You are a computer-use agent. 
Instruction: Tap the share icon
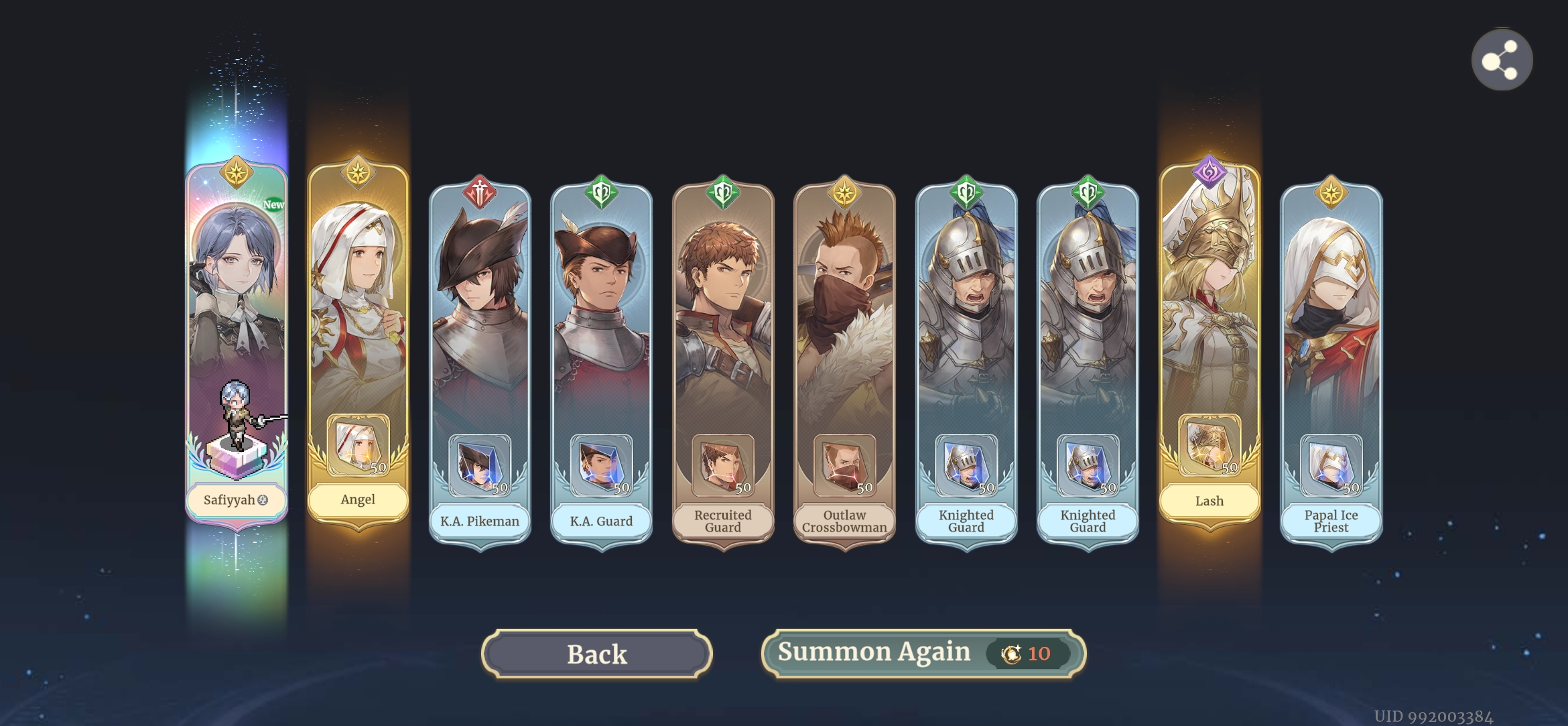pyautogui.click(x=1502, y=60)
